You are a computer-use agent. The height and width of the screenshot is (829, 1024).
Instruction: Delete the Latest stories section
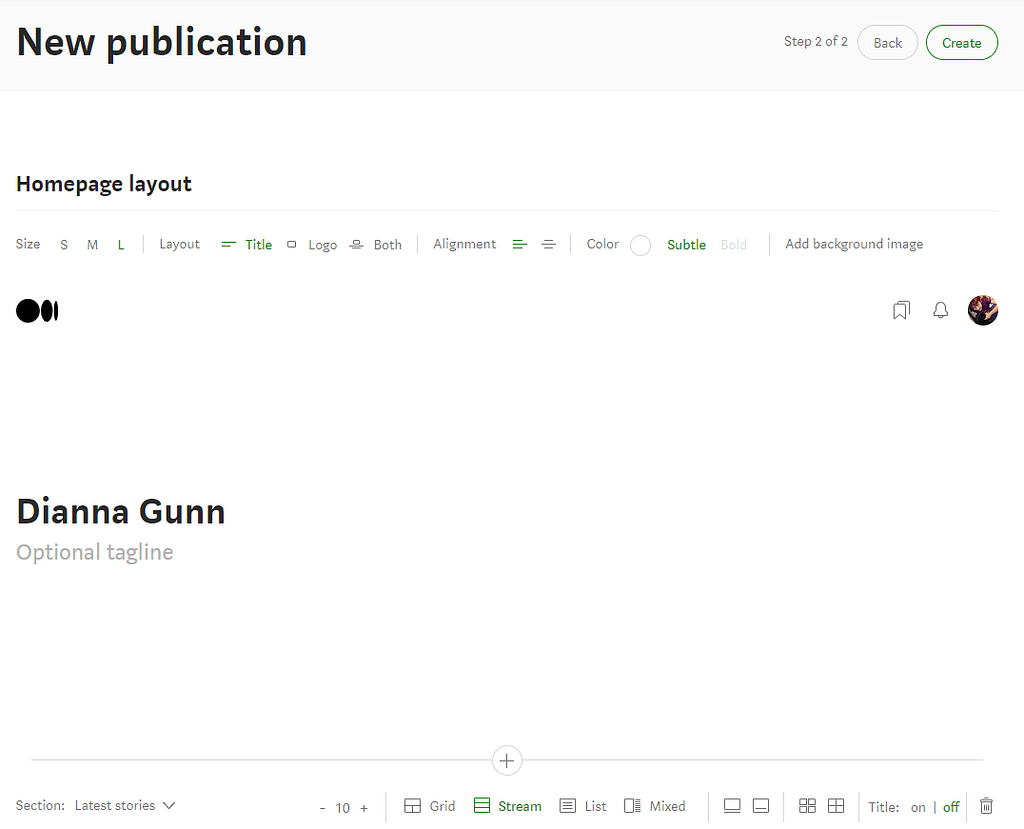(x=986, y=806)
